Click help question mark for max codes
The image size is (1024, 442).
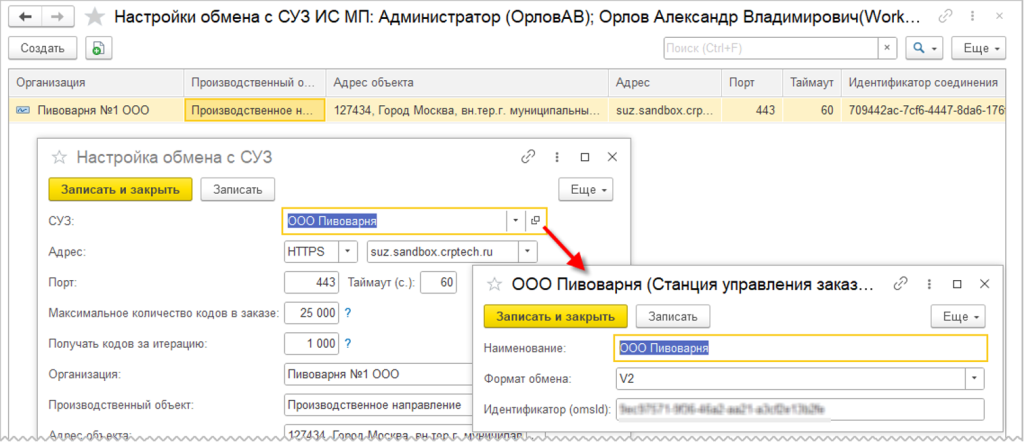[x=348, y=313]
